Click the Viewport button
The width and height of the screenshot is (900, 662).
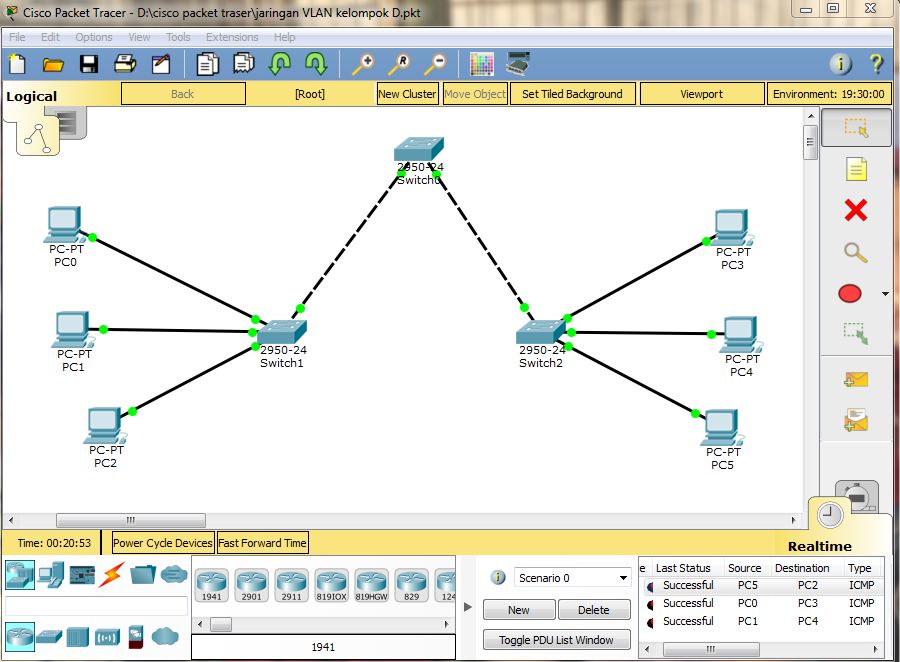tap(701, 94)
